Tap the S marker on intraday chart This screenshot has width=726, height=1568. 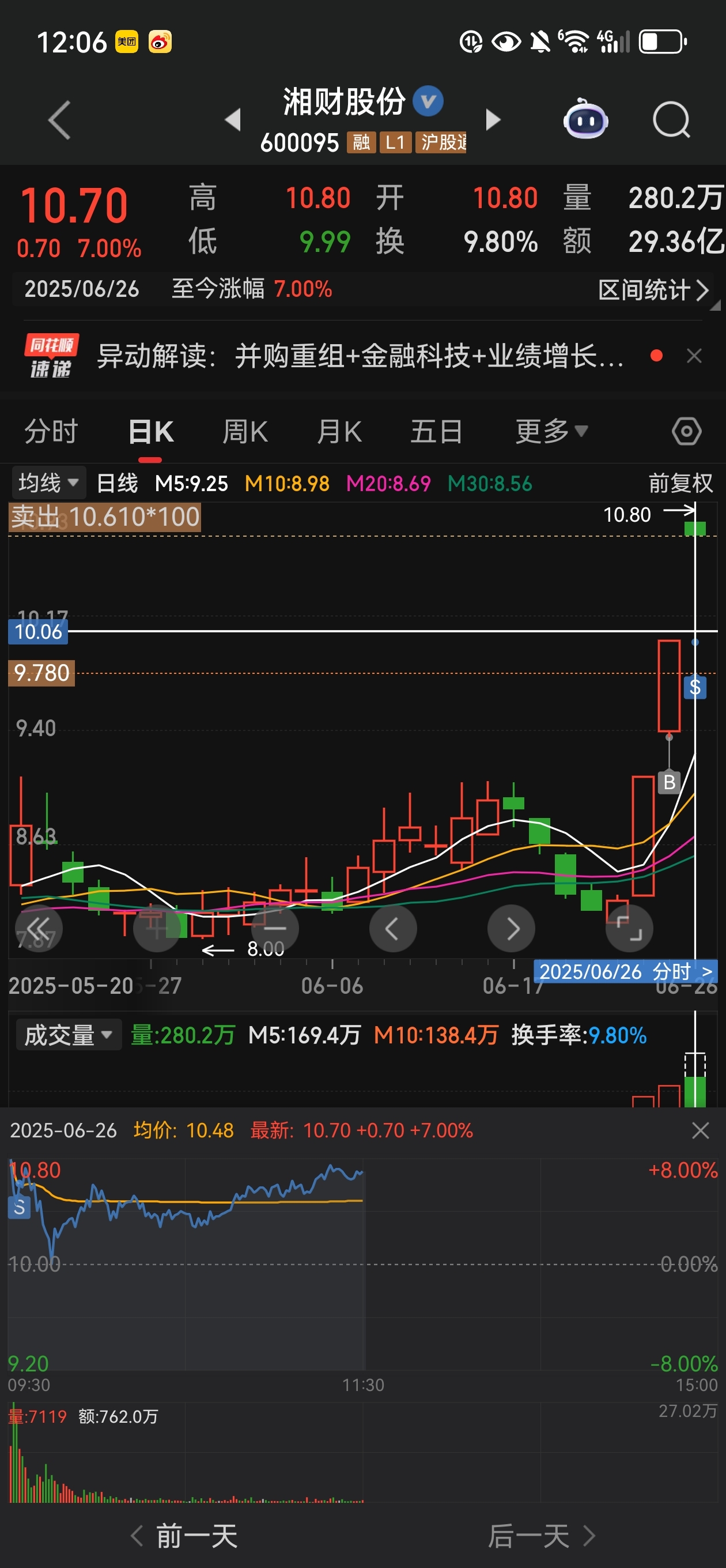(19, 1207)
